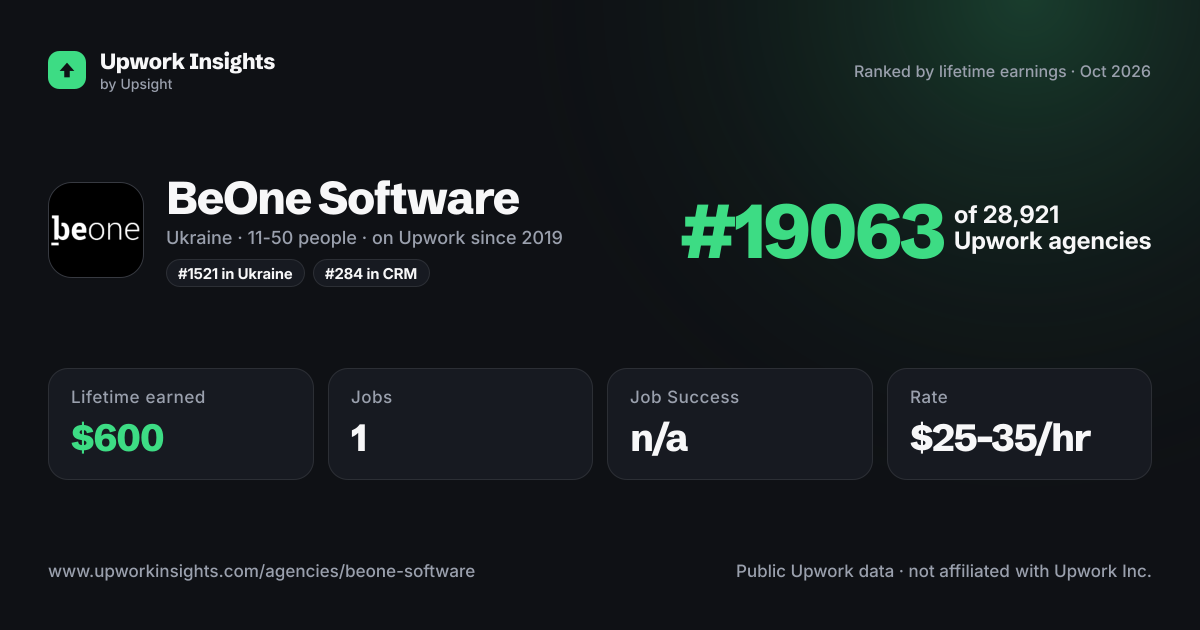This screenshot has height=630, width=1200.
Task: Open the upworkinsights.com/agencies/beone-software URL
Action: (x=262, y=572)
